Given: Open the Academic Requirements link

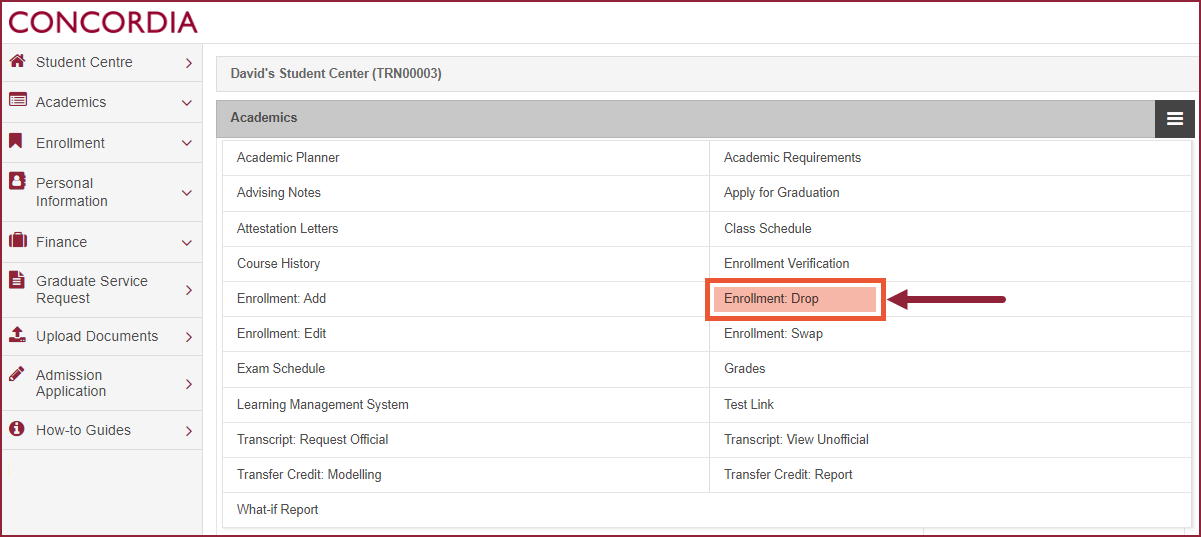Looking at the screenshot, I should (x=792, y=157).
